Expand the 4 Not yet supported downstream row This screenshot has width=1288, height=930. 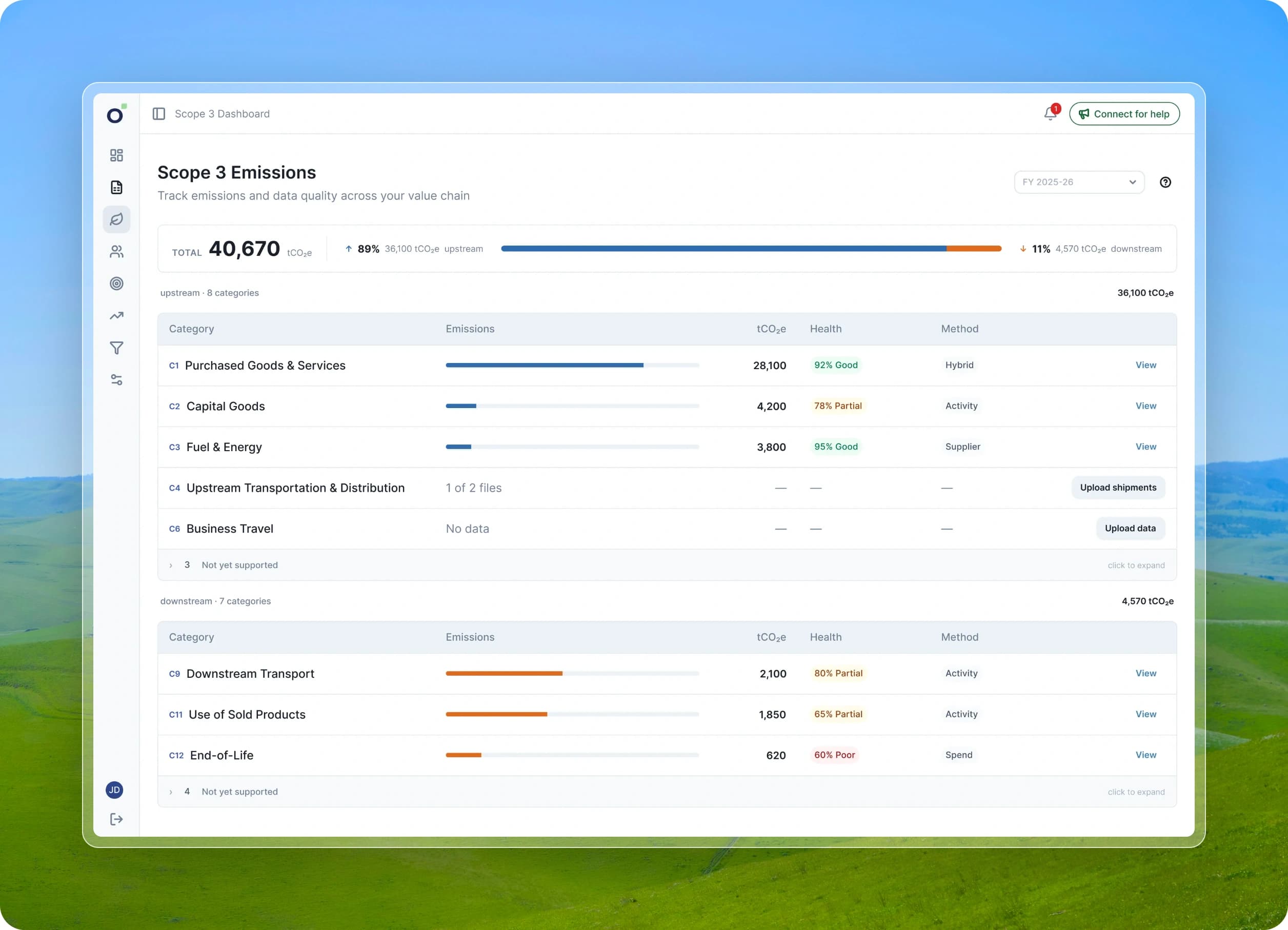point(667,792)
